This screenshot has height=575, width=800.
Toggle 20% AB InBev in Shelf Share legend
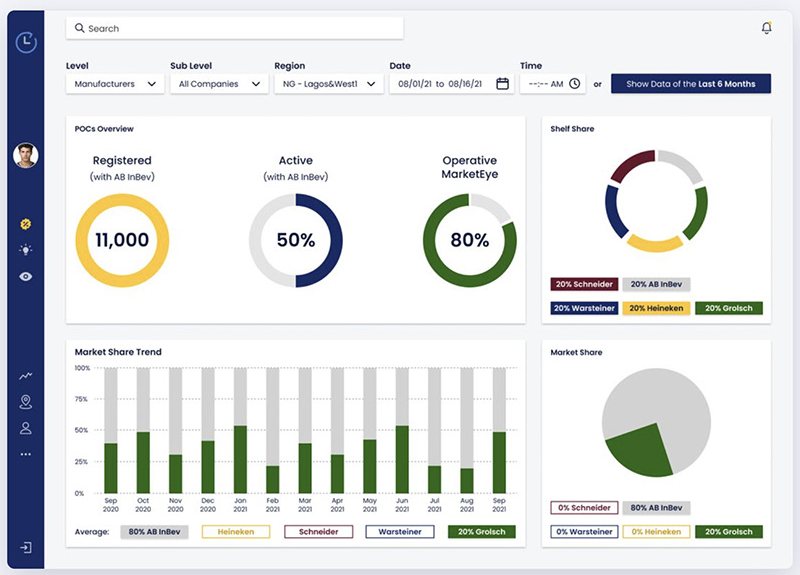coord(656,284)
